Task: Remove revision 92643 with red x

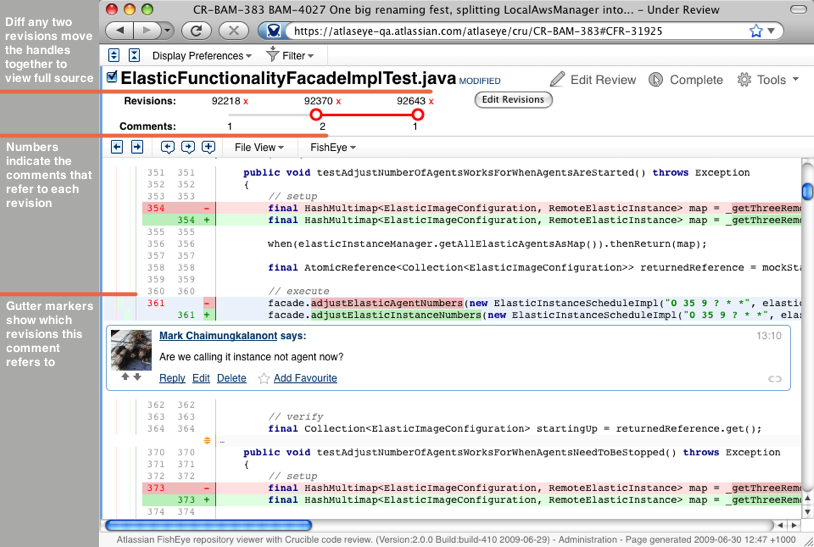Action: click(x=431, y=101)
